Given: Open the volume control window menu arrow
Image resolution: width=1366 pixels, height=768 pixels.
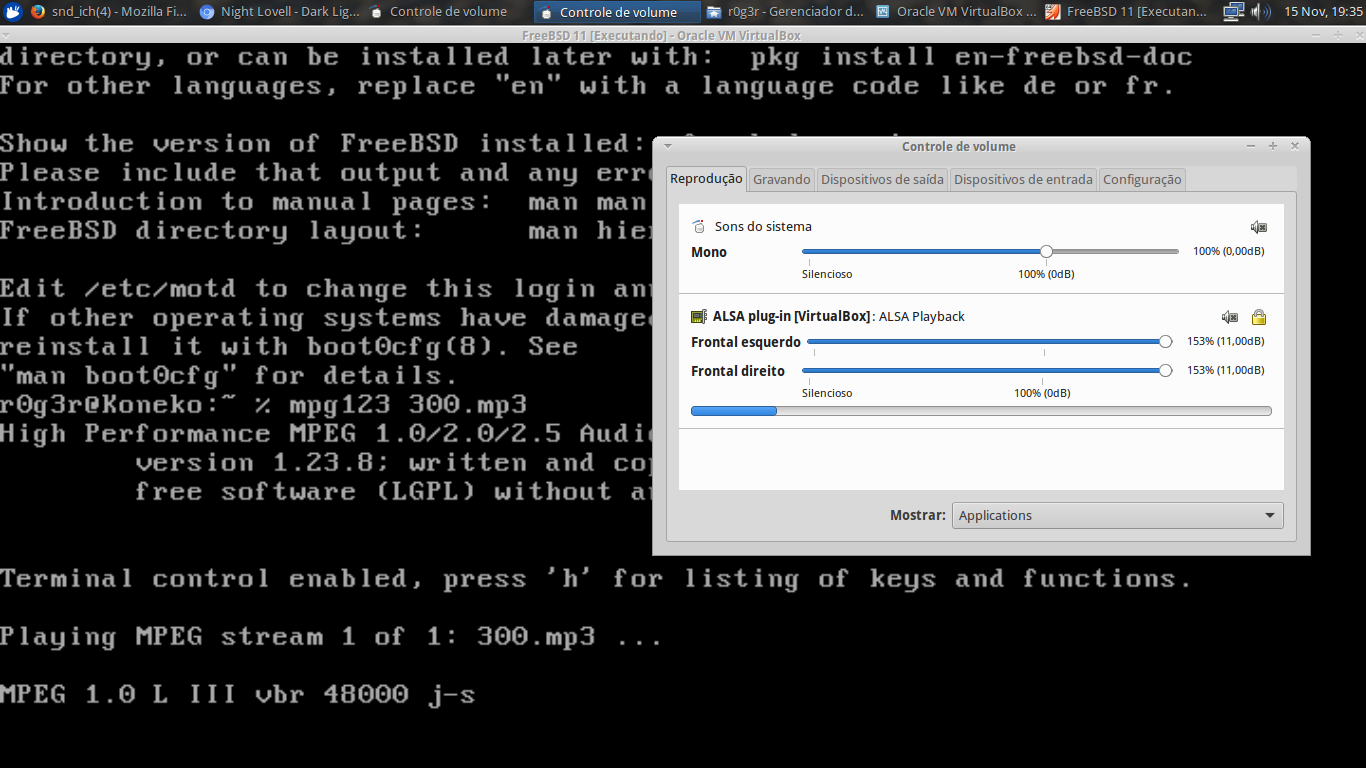Looking at the screenshot, I should (668, 146).
